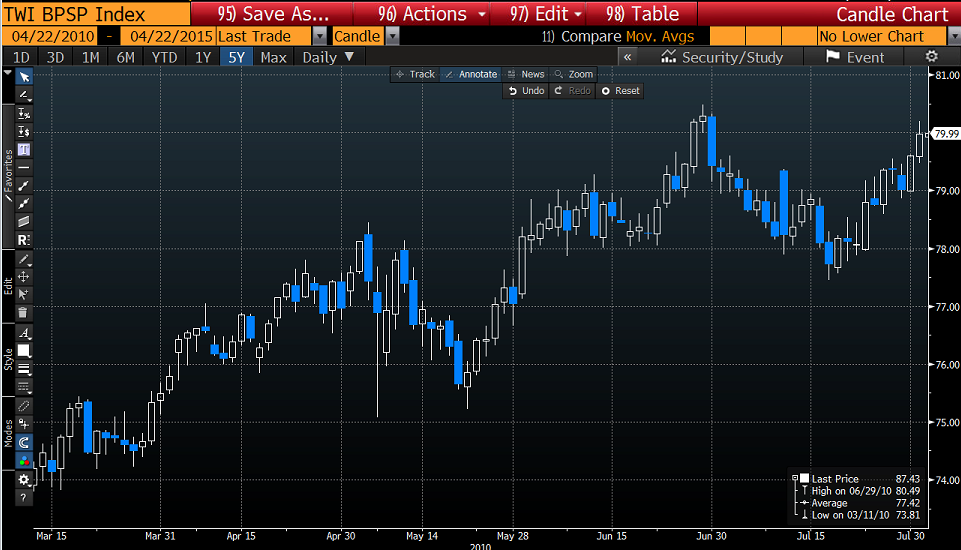The image size is (961, 550).
Task: Toggle the magnet snap mode
Action: click(x=23, y=442)
